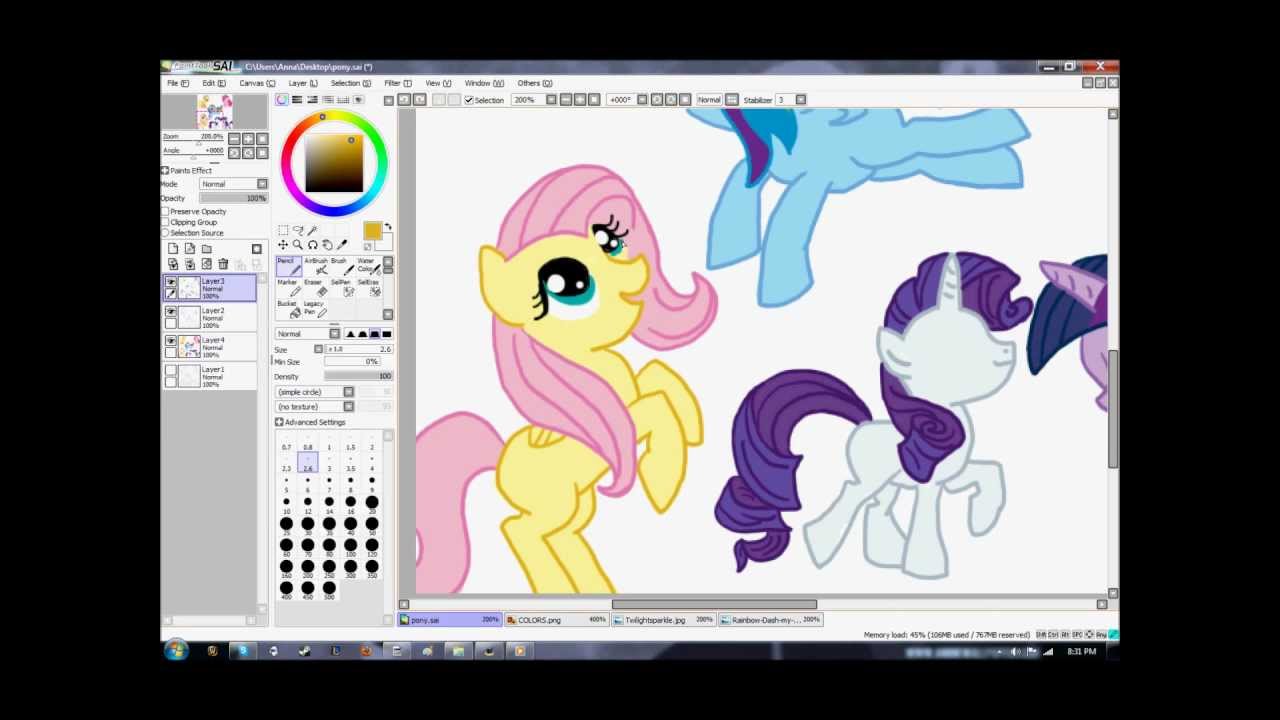The height and width of the screenshot is (720, 1280).
Task: Pick the hand pan tool
Action: click(327, 245)
